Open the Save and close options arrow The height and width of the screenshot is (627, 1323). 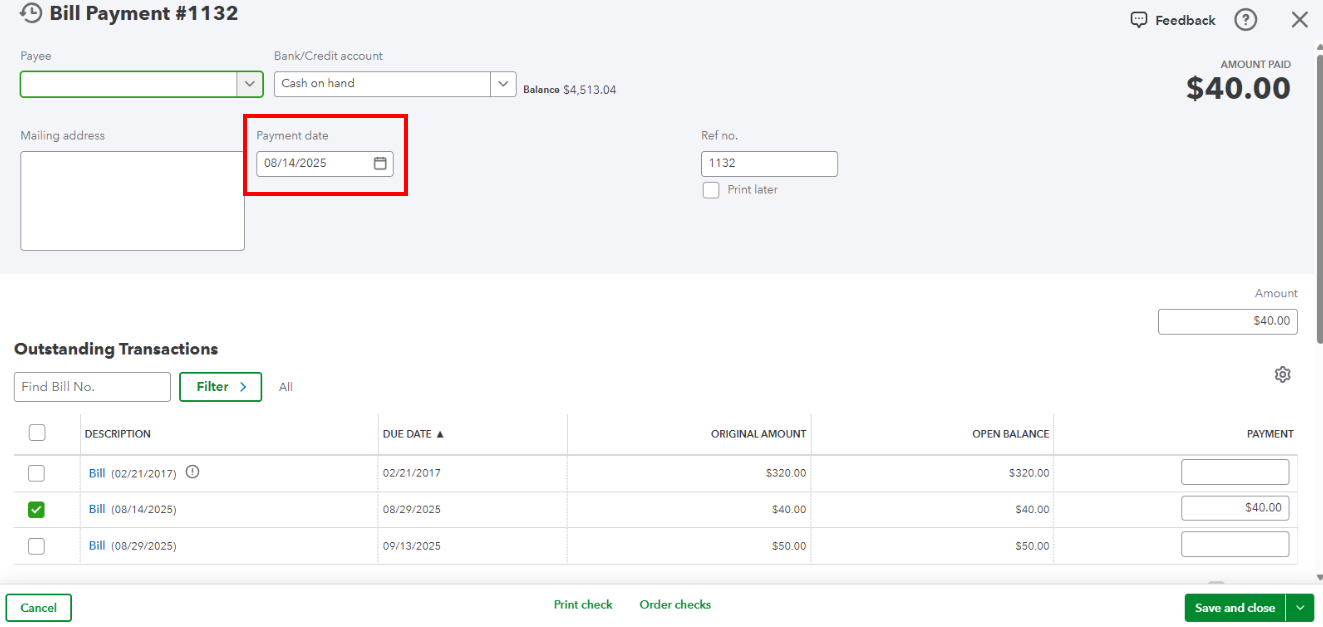[1300, 608]
